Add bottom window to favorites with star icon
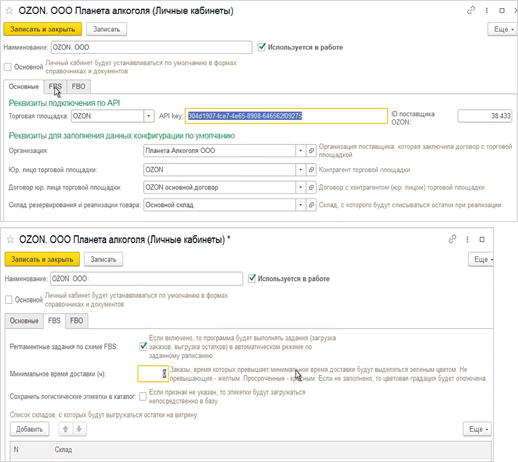The height and width of the screenshot is (462, 518). point(10,239)
